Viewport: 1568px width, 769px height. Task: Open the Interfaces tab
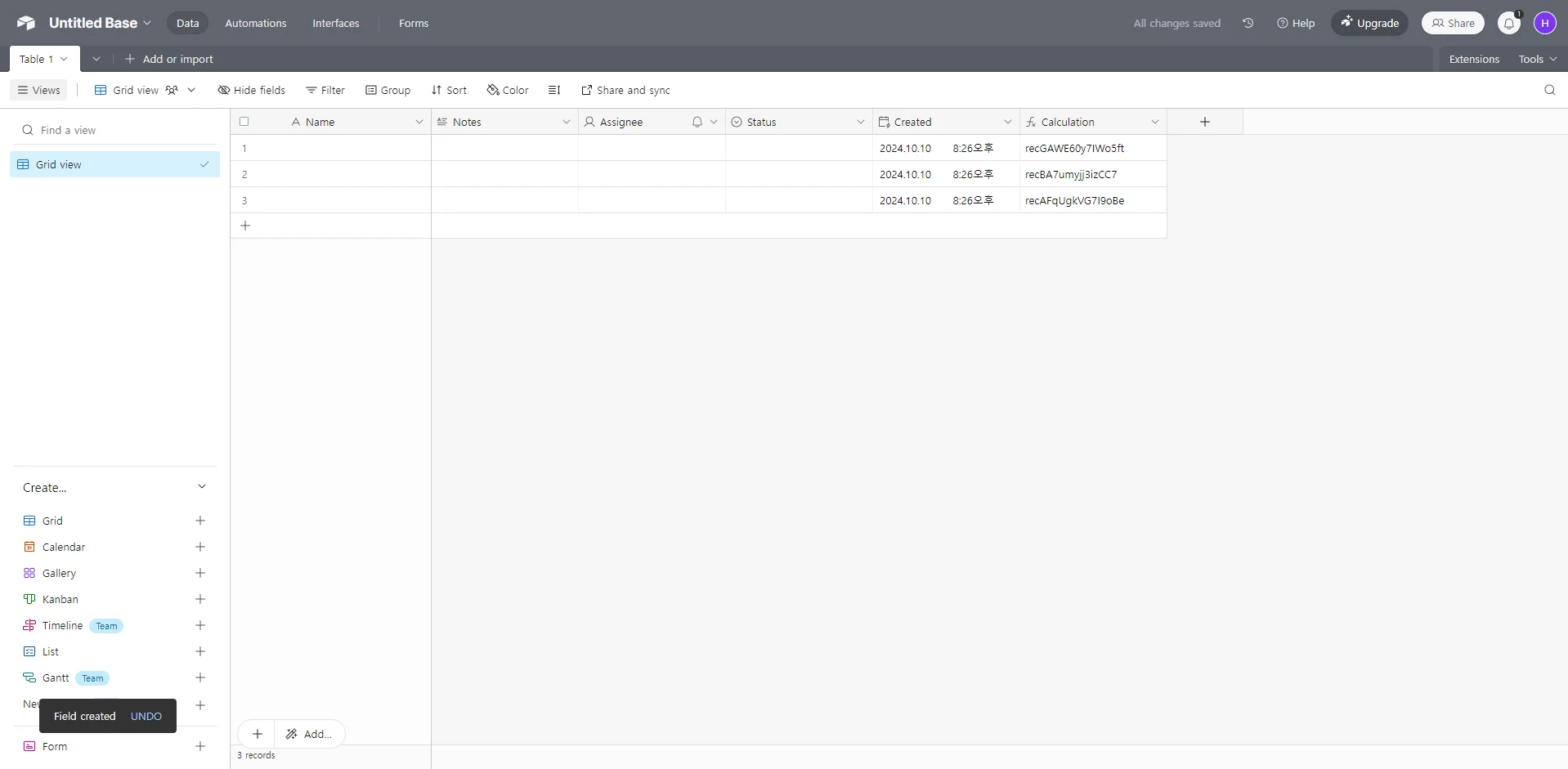point(335,23)
